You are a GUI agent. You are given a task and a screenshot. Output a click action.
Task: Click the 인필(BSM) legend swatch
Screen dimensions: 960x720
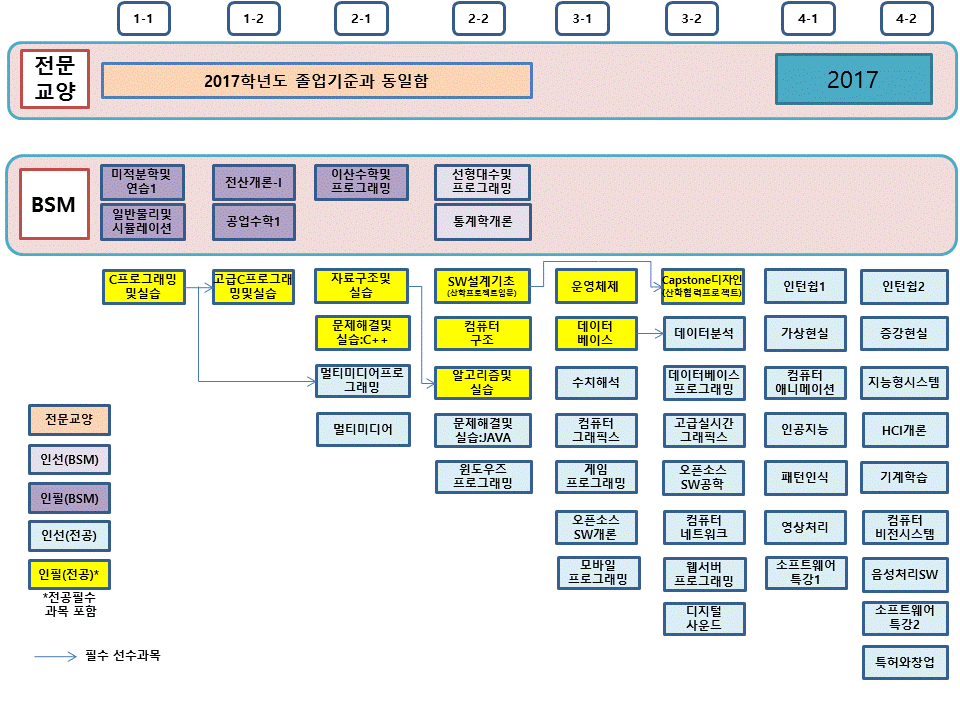pos(69,497)
